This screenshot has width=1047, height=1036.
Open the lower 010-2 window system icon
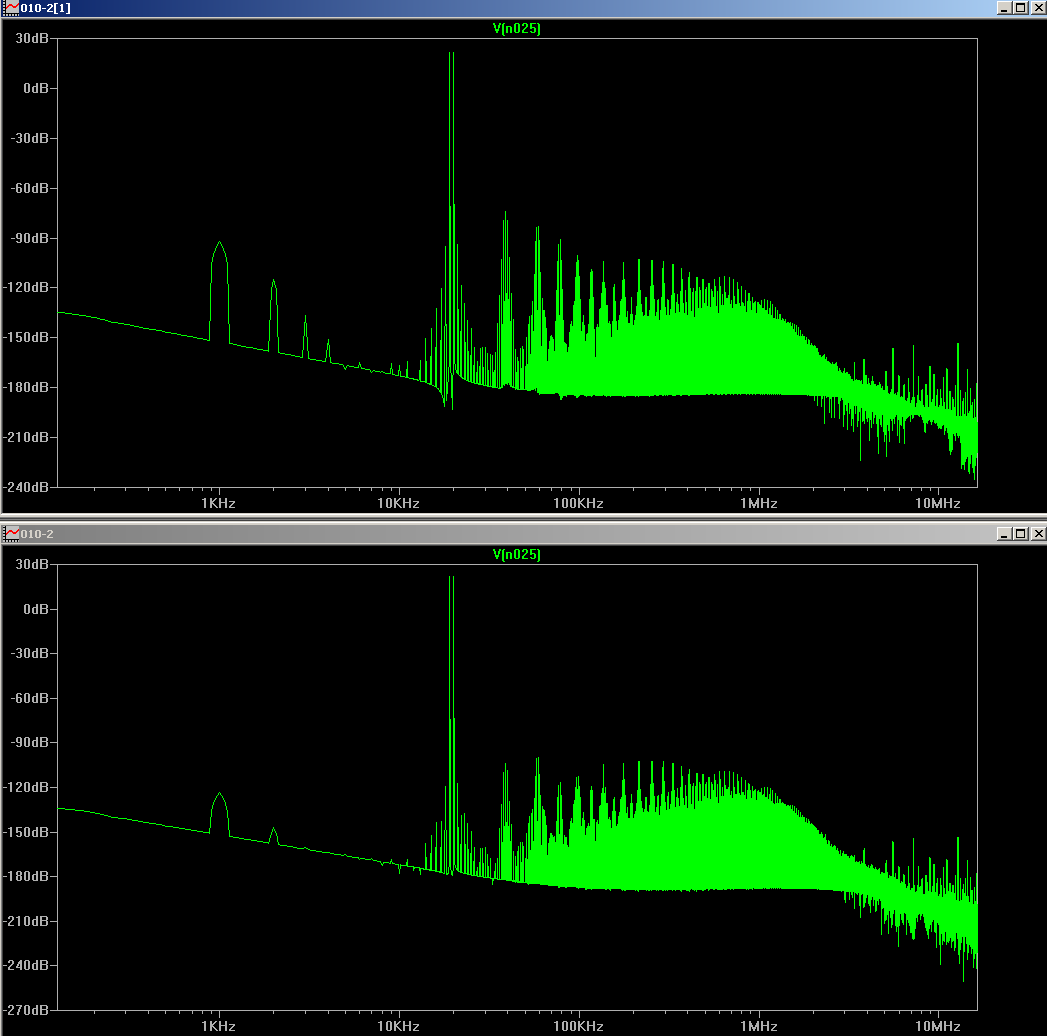click(11, 533)
